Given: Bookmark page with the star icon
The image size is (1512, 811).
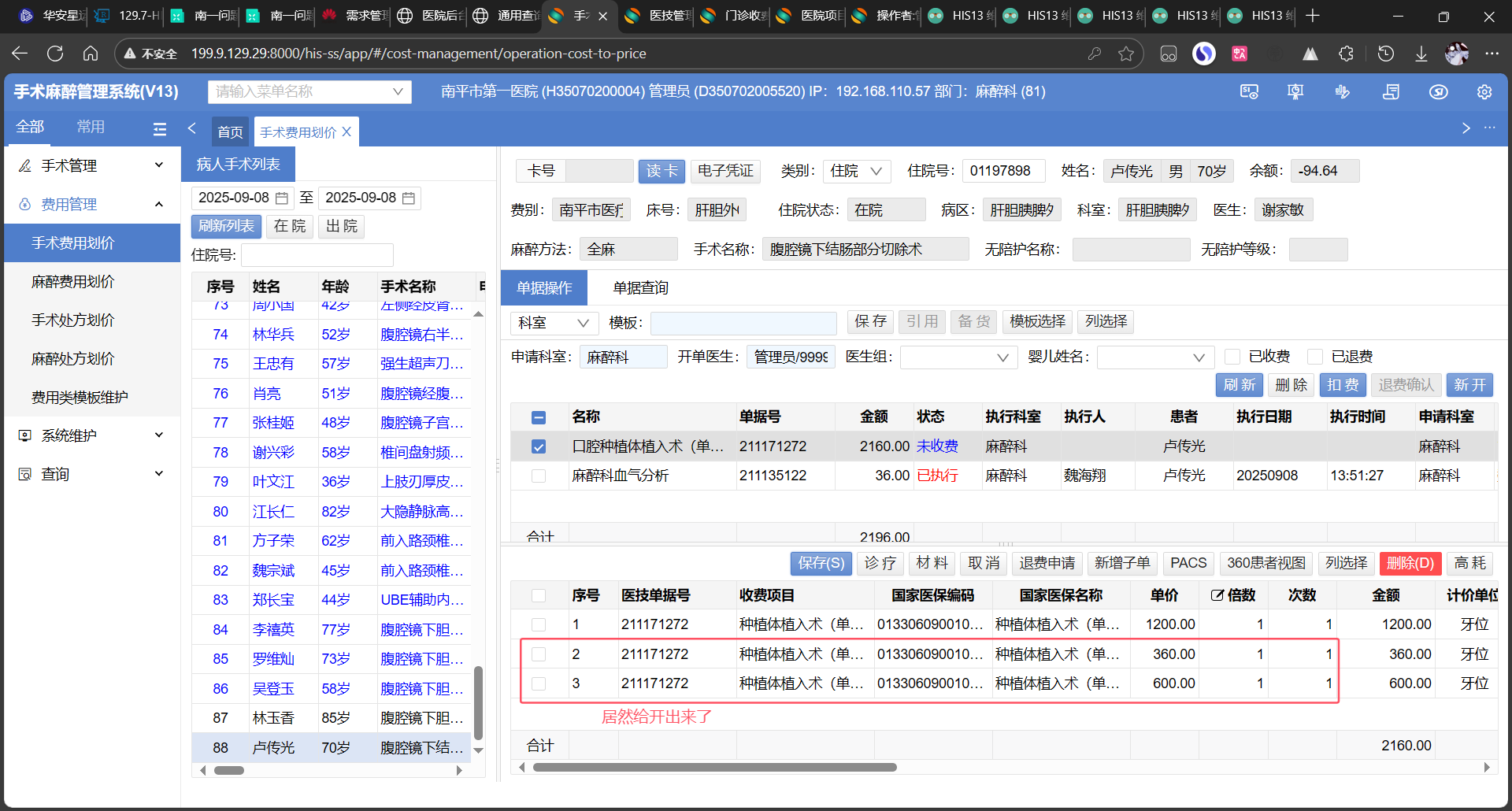Looking at the screenshot, I should [1126, 54].
